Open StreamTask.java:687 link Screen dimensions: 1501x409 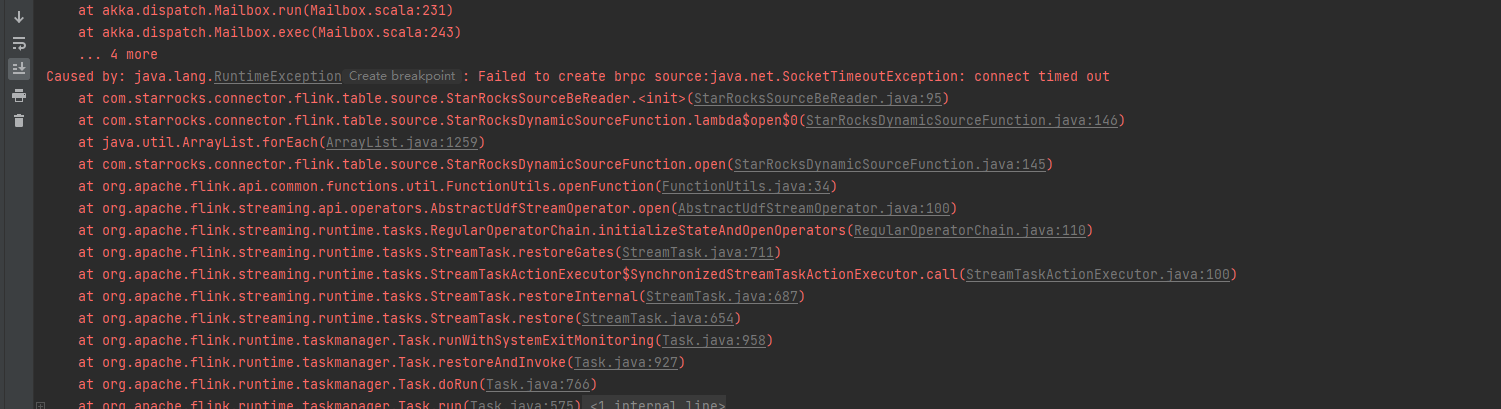(721, 296)
